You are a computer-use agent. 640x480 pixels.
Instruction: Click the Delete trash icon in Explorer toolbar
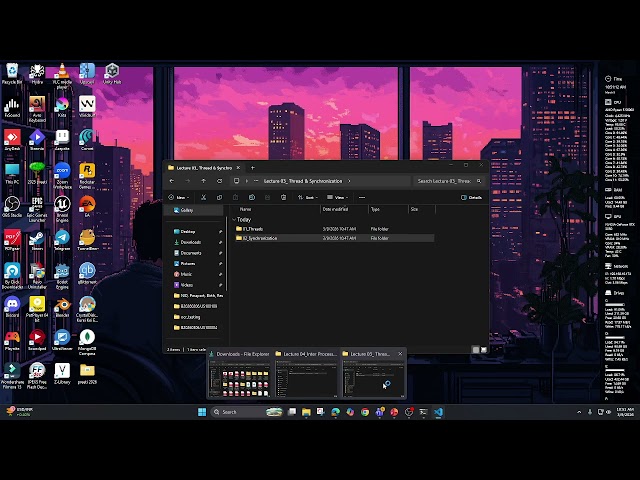click(x=284, y=198)
